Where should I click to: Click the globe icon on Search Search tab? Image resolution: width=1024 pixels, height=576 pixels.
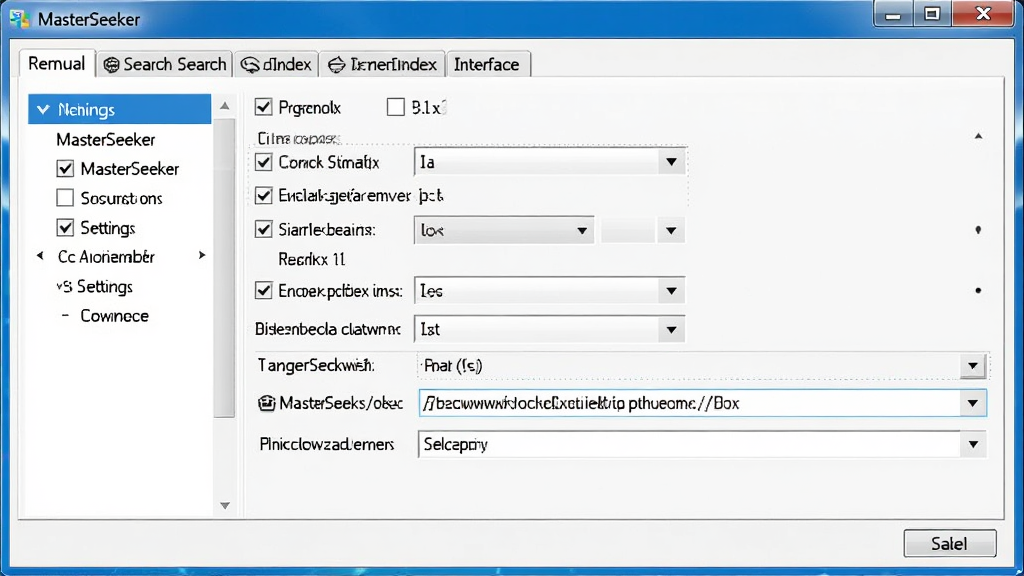(112, 65)
